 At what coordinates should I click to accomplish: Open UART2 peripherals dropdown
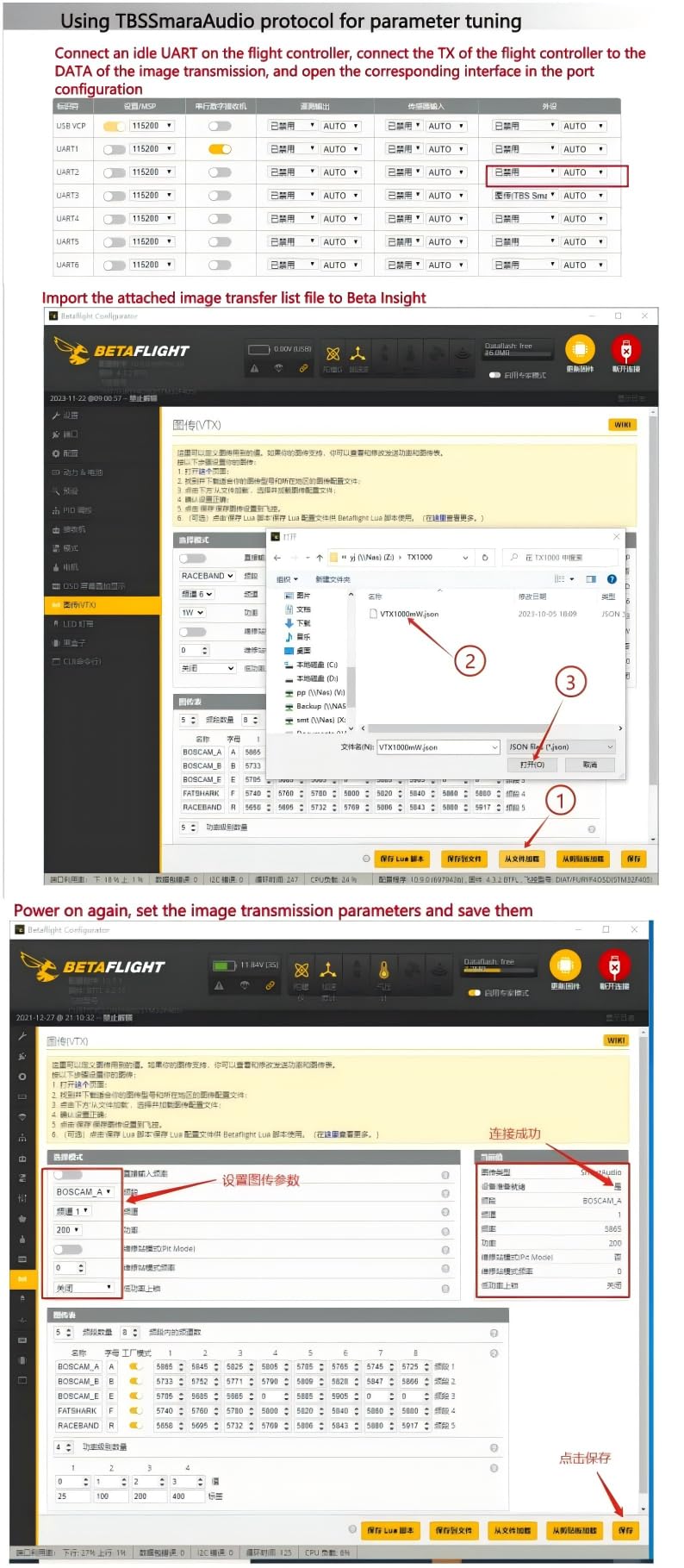click(525, 172)
